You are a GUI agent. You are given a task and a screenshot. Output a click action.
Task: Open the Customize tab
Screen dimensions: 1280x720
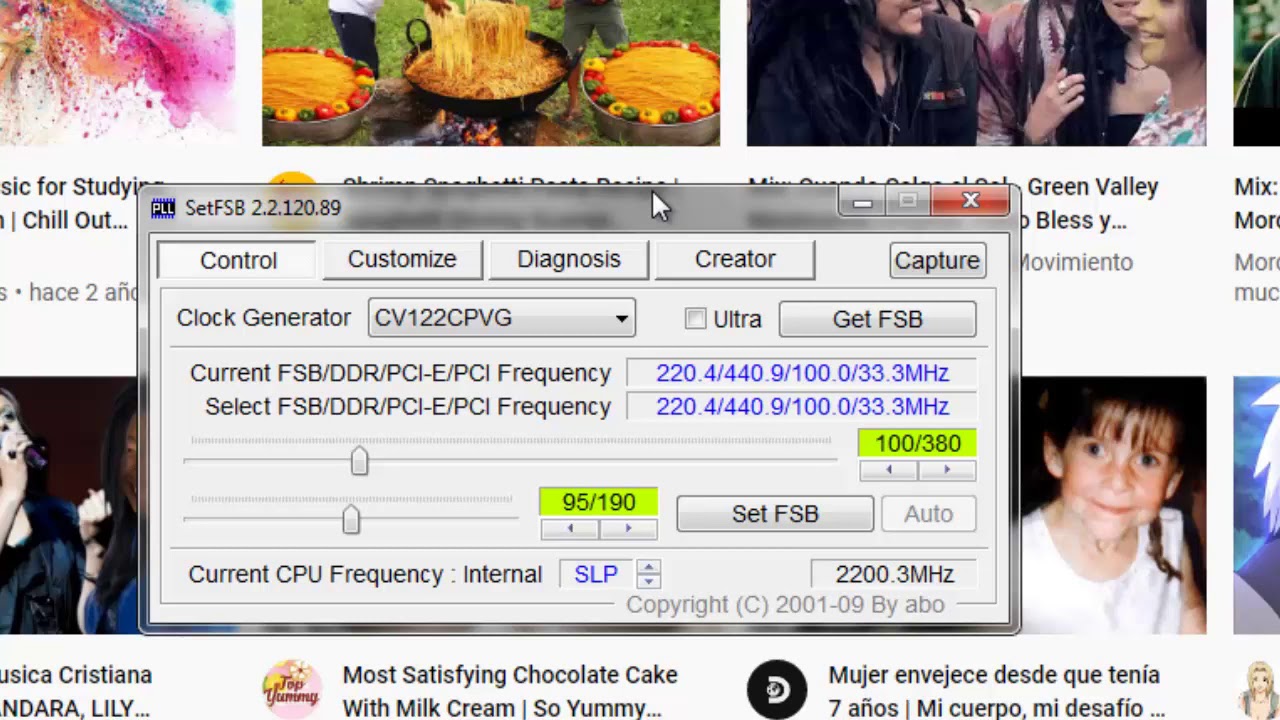pos(402,259)
